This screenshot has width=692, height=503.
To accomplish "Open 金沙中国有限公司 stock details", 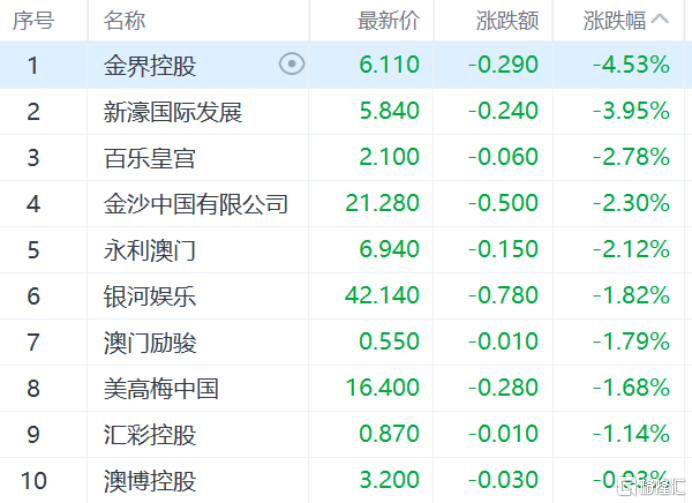I will (196, 204).
